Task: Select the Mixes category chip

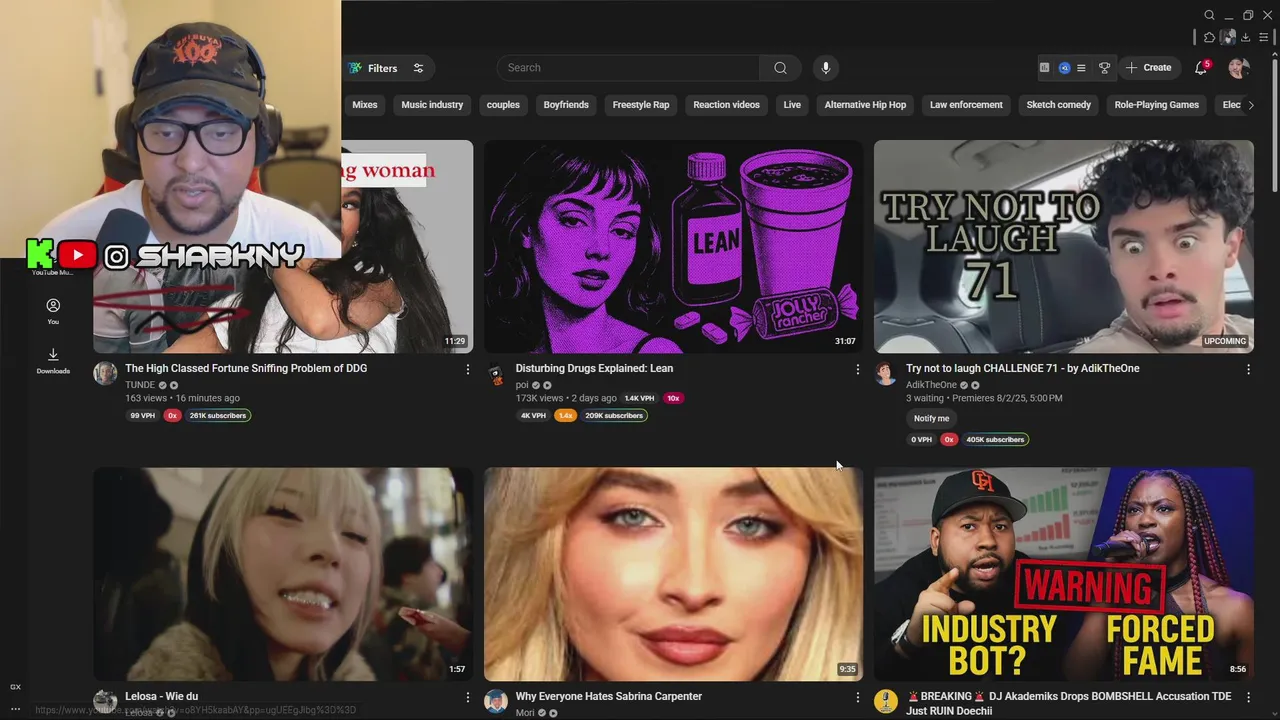Action: 365,105
